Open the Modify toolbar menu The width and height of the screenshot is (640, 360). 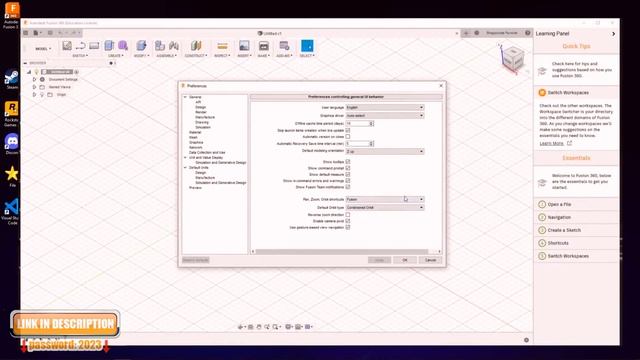click(142, 56)
